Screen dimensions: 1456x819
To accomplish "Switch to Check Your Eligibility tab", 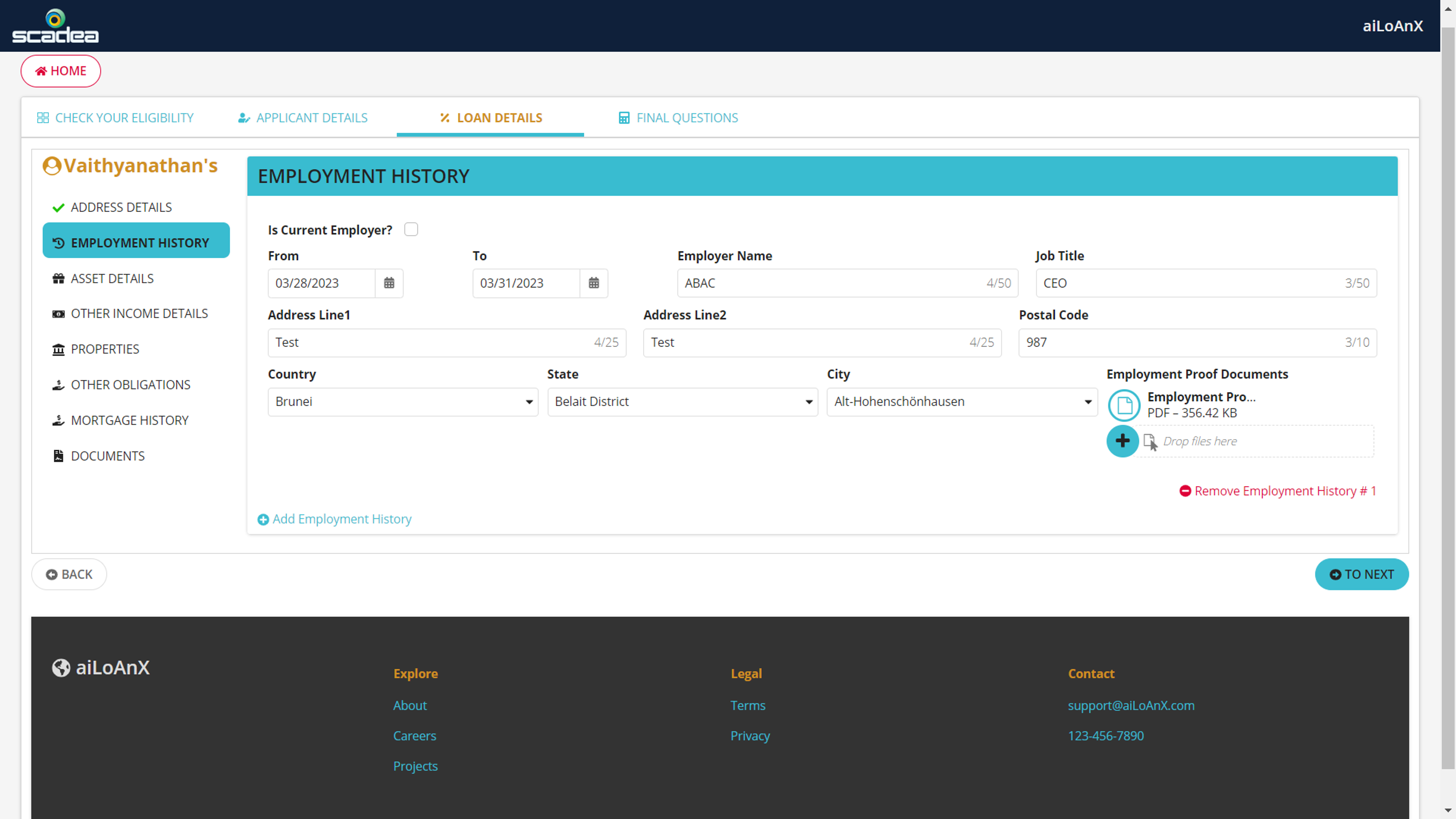I will click(115, 118).
